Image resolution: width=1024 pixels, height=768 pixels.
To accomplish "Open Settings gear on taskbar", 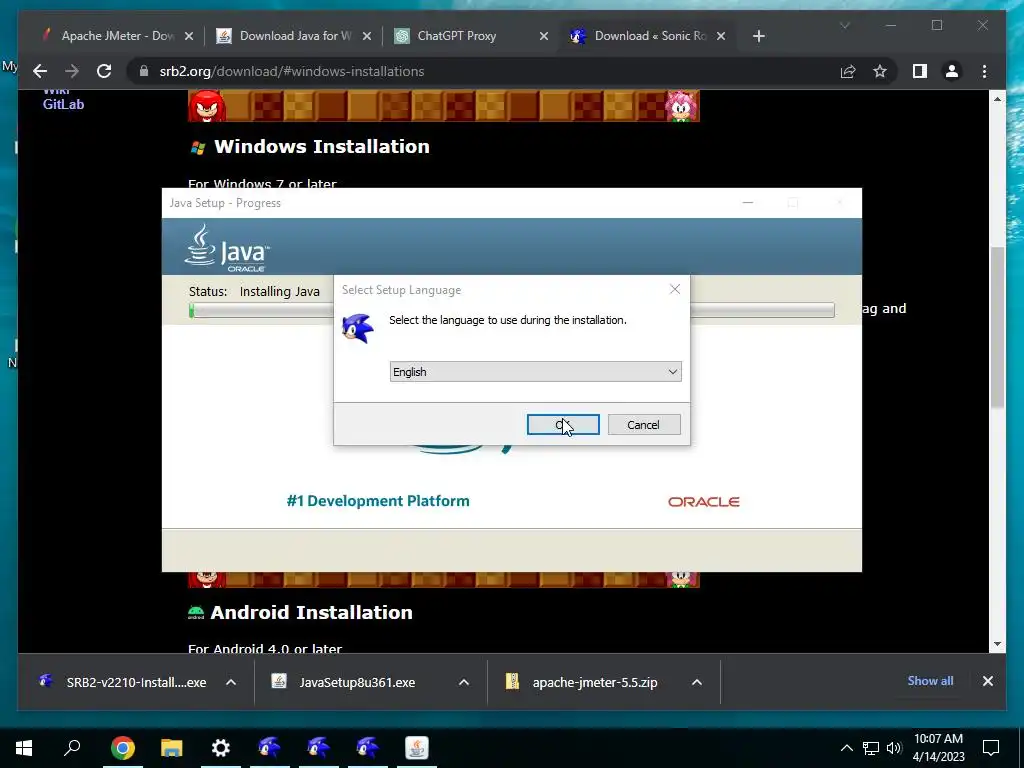I will pyautogui.click(x=221, y=748).
